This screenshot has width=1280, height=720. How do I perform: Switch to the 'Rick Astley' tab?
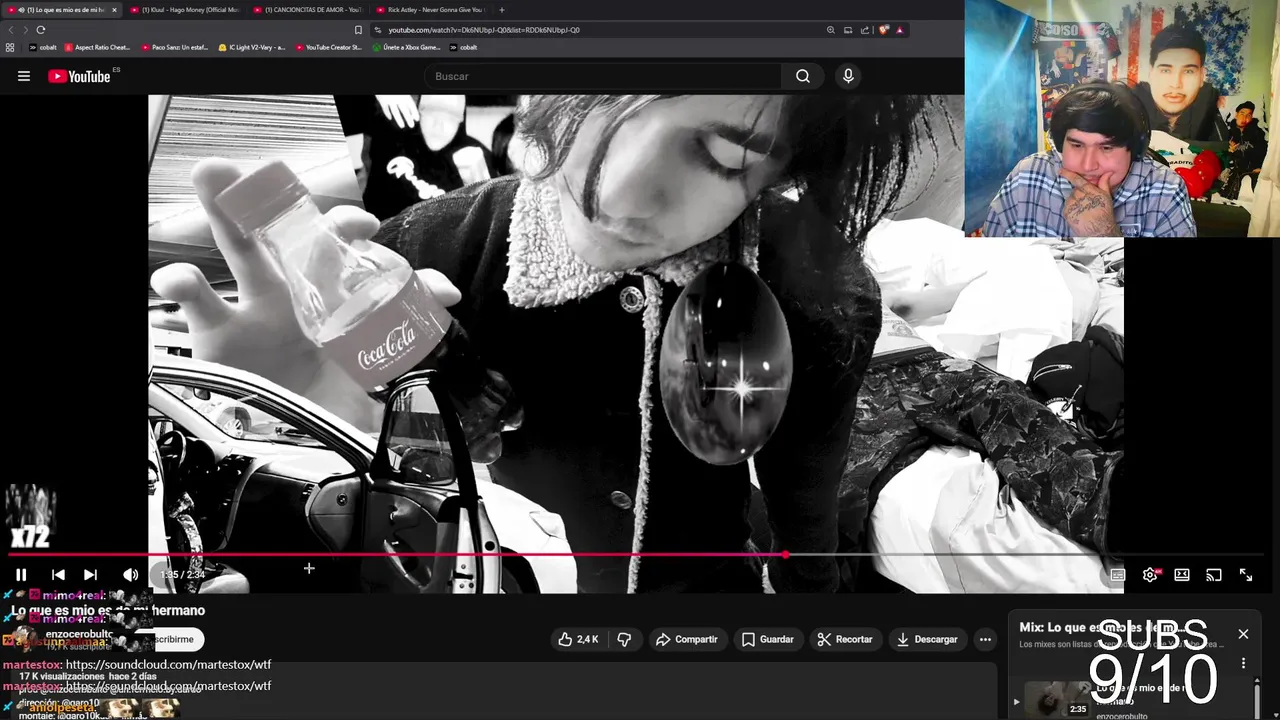[432, 10]
